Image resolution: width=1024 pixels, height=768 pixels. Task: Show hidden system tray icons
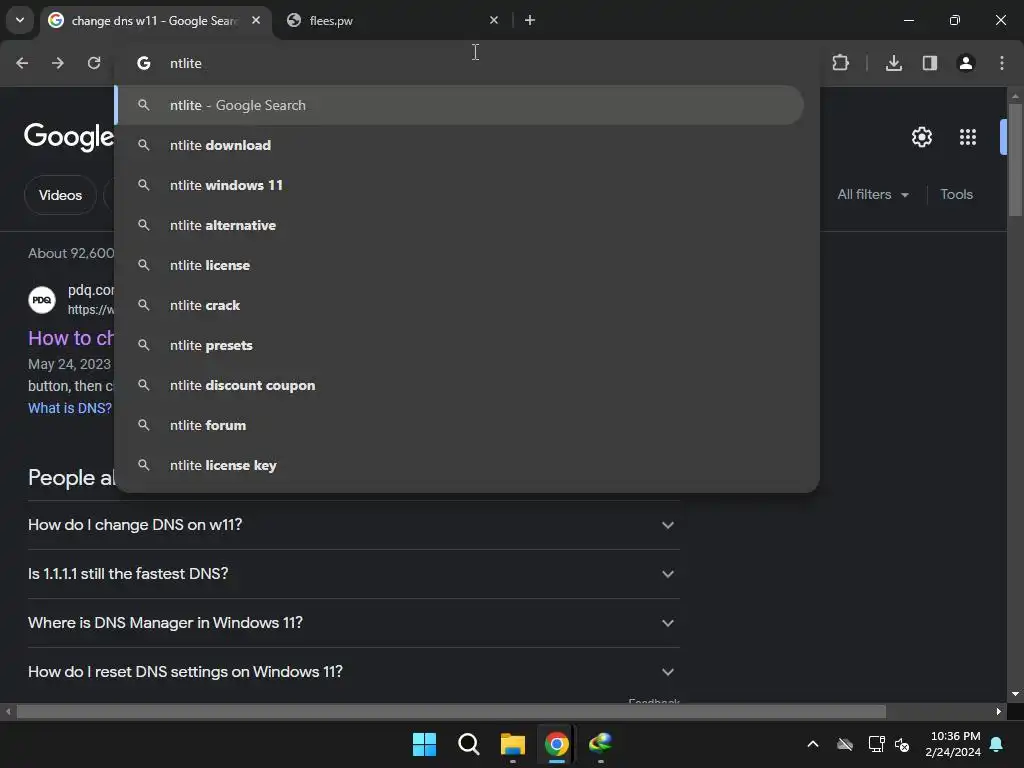tap(813, 744)
